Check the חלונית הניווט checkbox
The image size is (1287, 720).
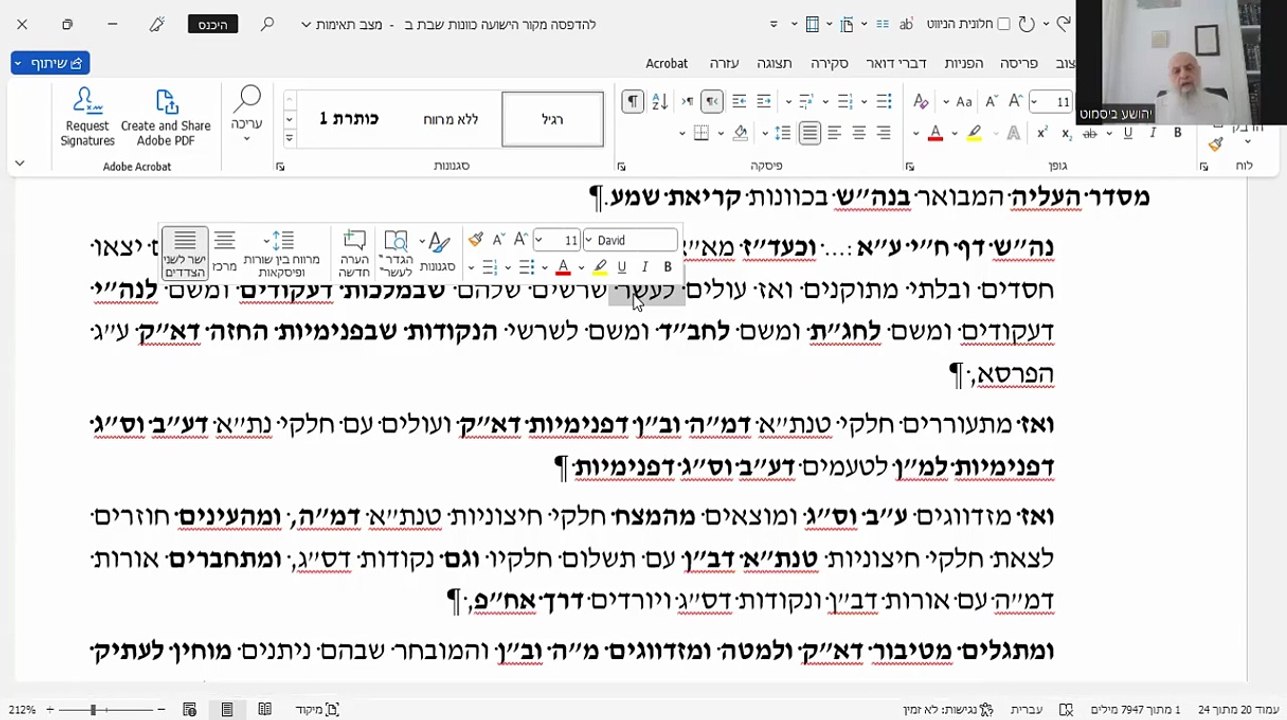coord(1004,24)
